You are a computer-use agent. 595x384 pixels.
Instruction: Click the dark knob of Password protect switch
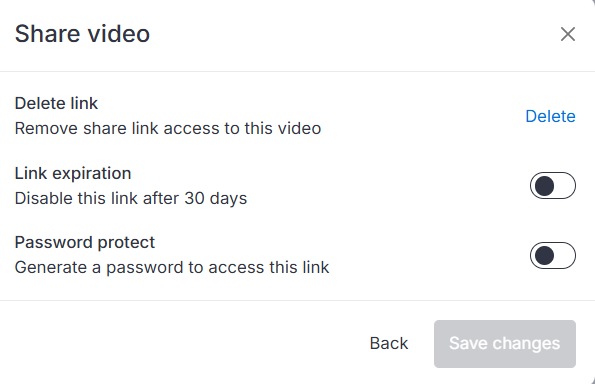[545, 255]
